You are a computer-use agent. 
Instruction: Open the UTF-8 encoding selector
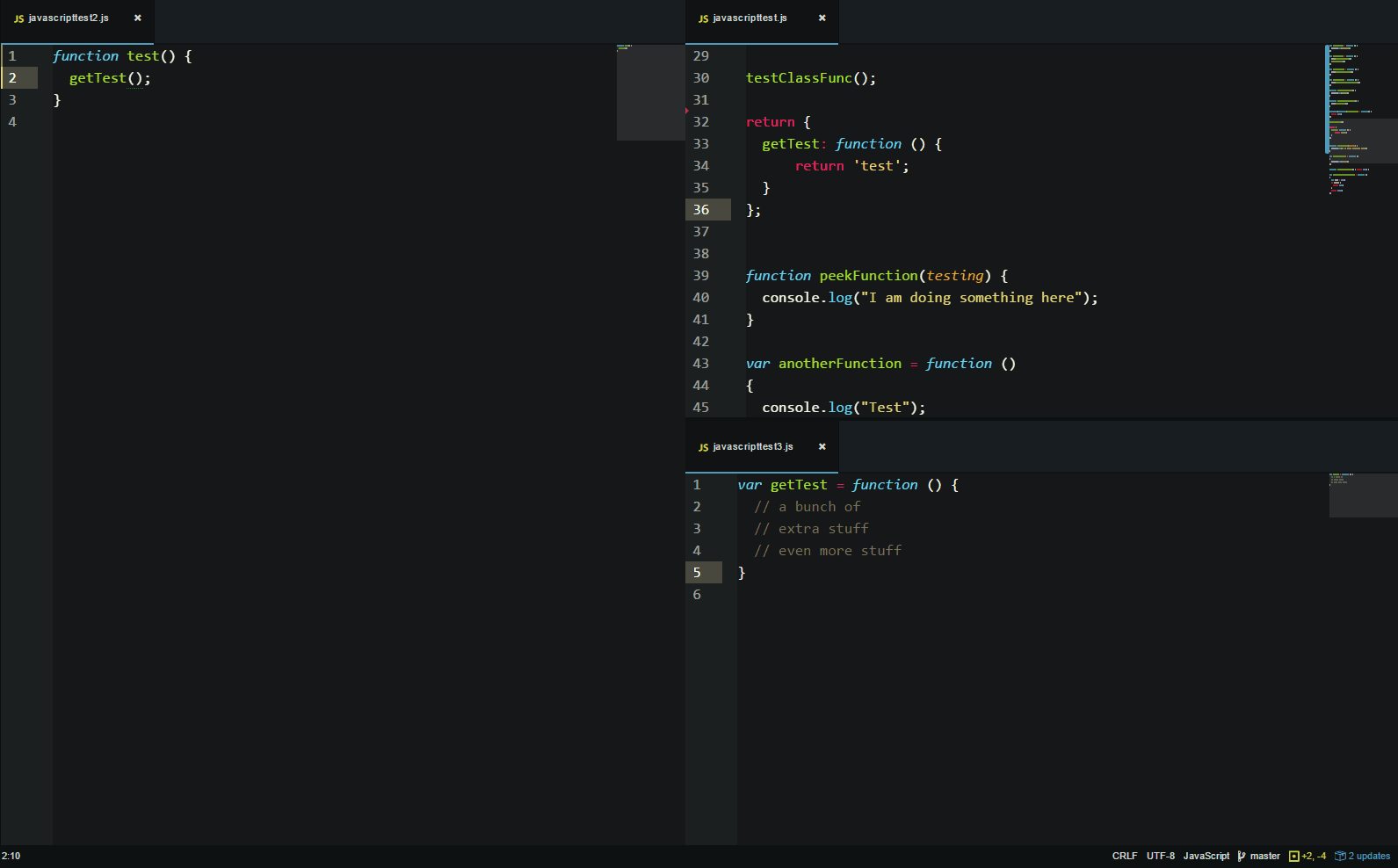pyautogui.click(x=1160, y=856)
